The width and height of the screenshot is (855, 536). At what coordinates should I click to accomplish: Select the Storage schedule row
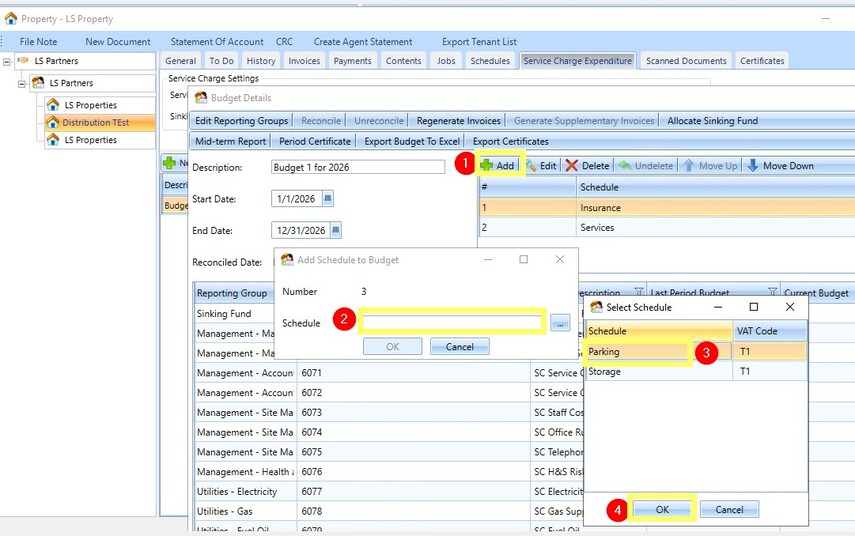[696, 372]
